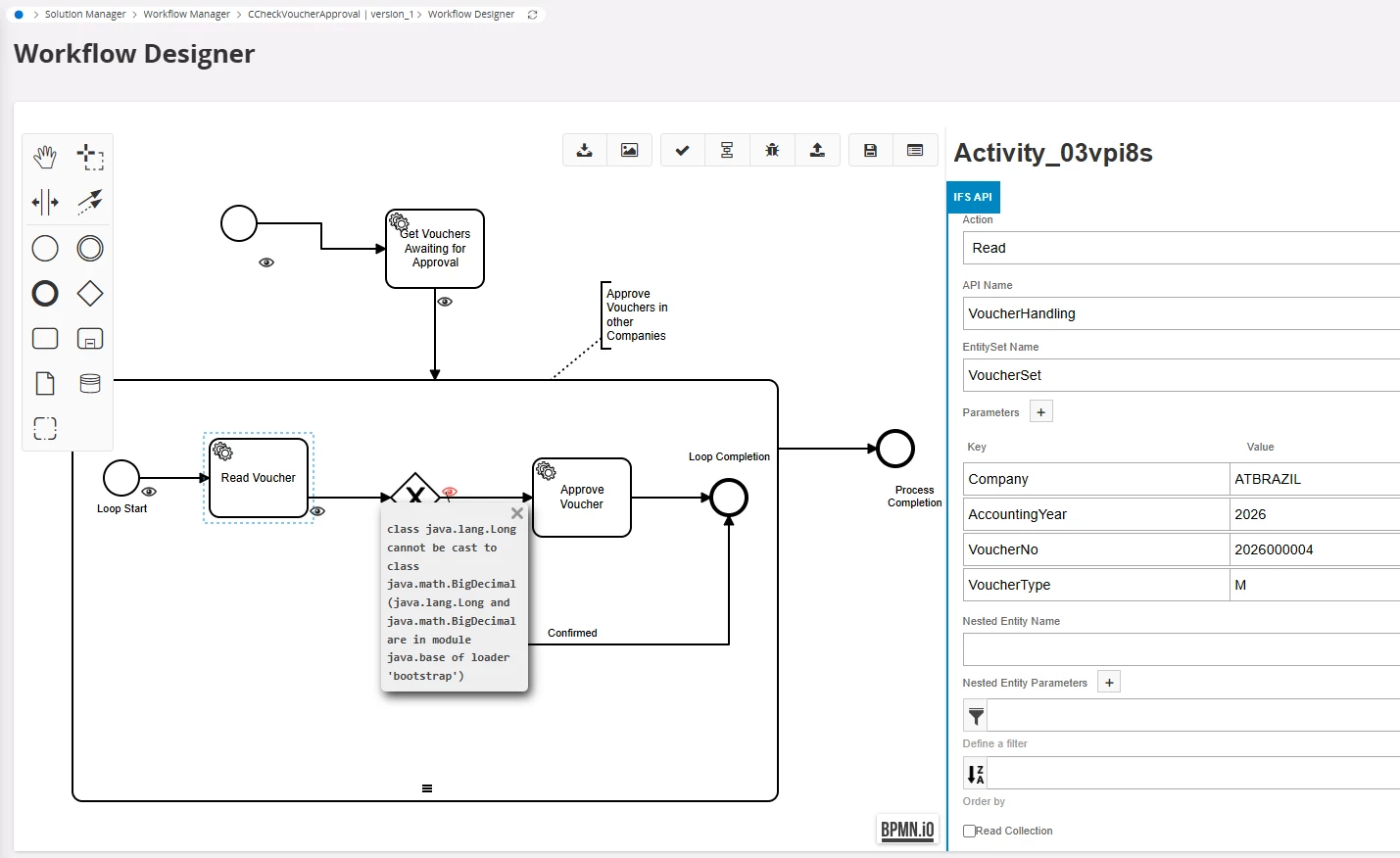Screen dimensions: 1400x858
Task: Toggle eye icon beside Read Voucher task
Action: (317, 511)
